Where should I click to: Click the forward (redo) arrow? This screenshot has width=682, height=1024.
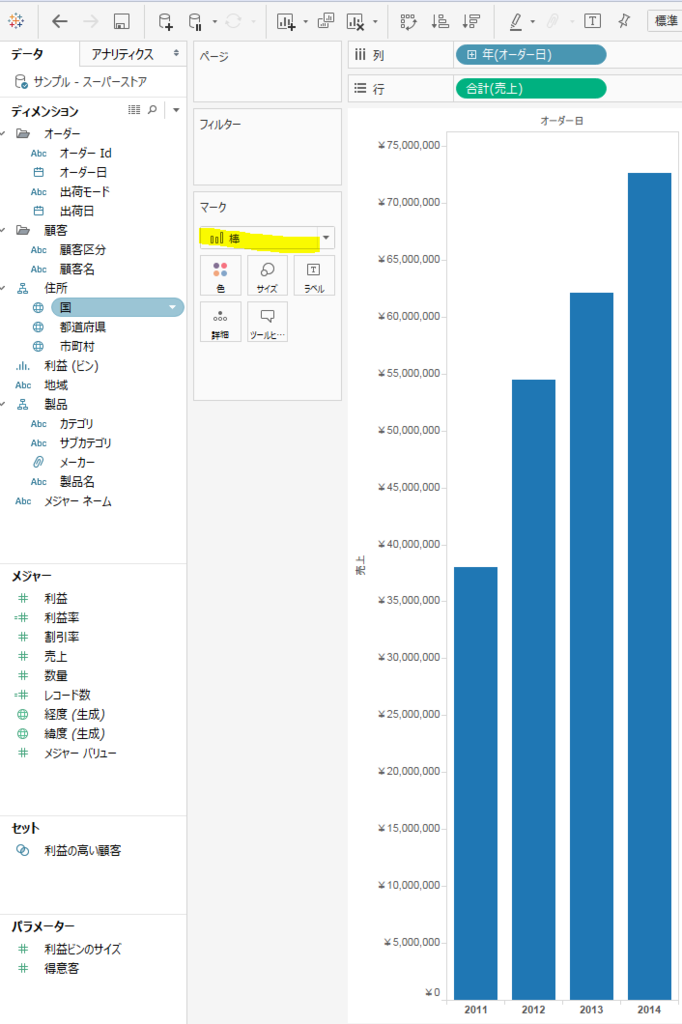[90, 21]
